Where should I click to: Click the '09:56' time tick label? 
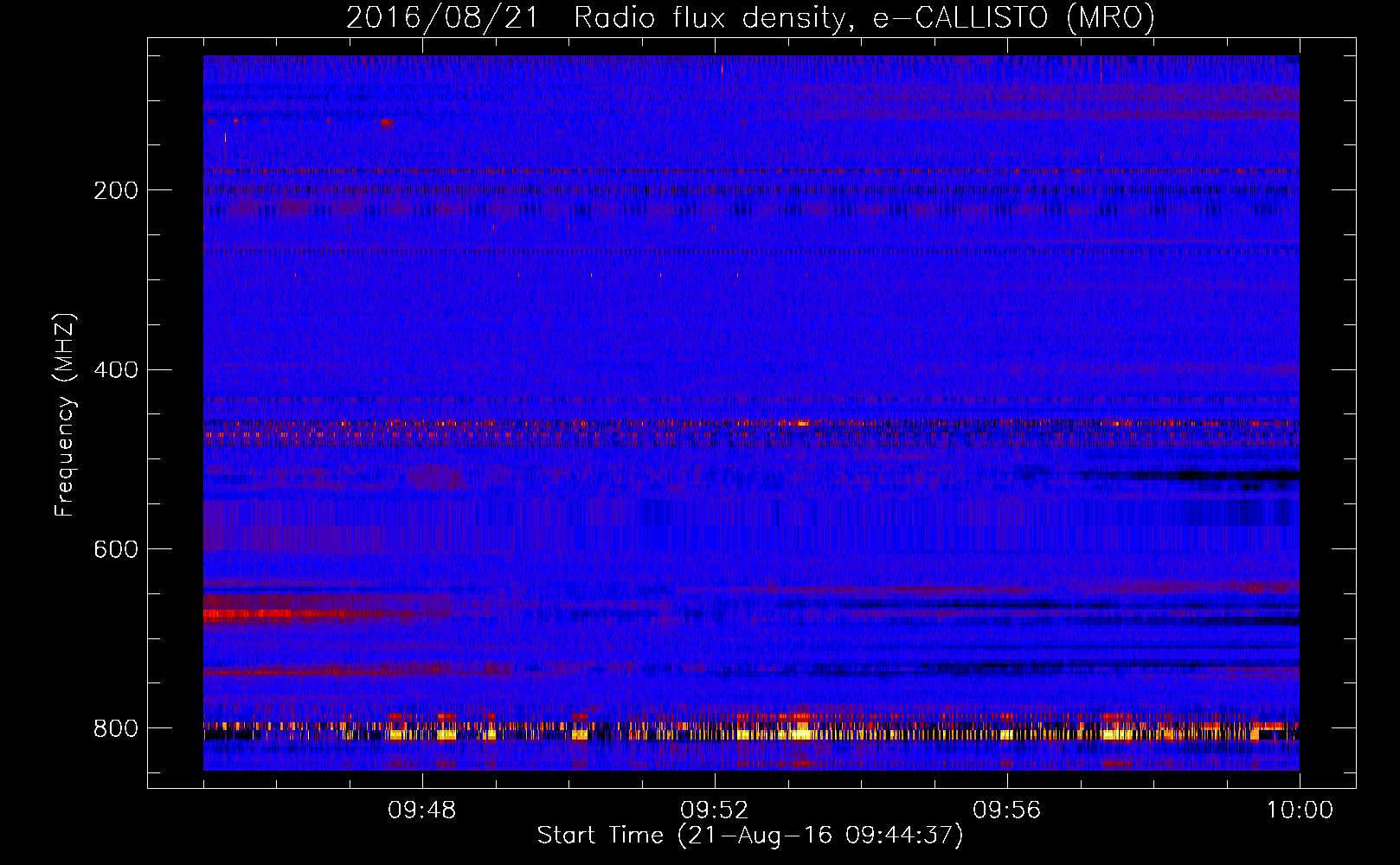(x=1007, y=811)
